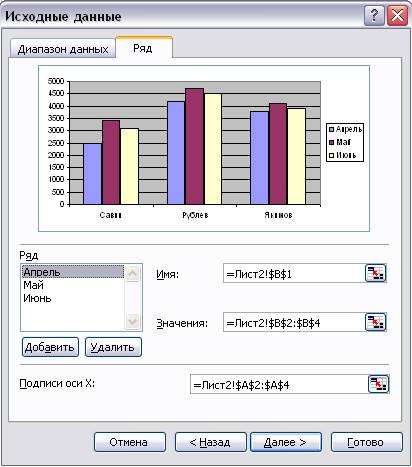Click the range selector icon beside Значения field
Image resolution: width=412 pixels, height=467 pixels.
tap(376, 322)
